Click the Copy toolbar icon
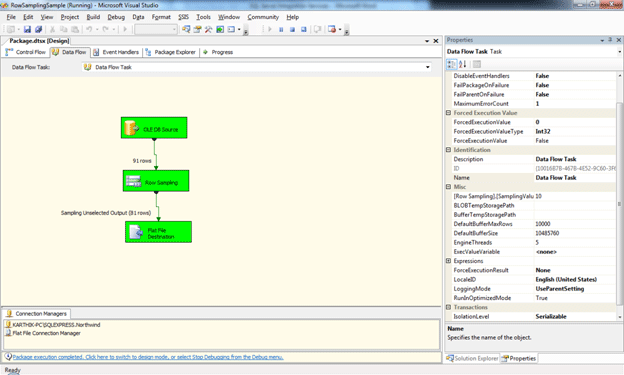This screenshot has height=375, width=624. pyautogui.click(x=63, y=29)
